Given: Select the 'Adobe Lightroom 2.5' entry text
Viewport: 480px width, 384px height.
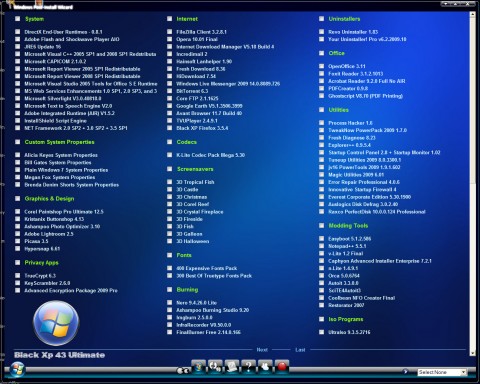Looking at the screenshot, I should [49, 234].
